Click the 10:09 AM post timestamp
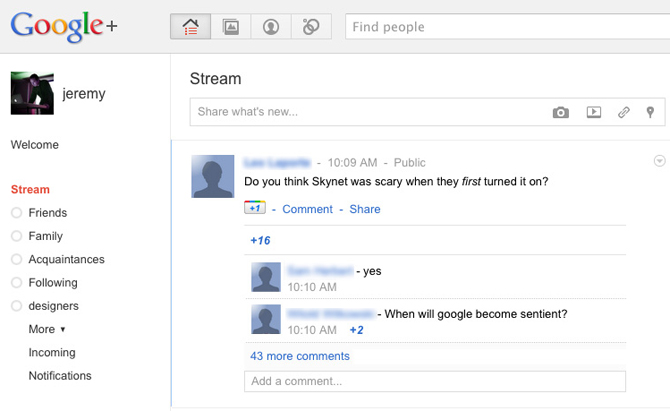Image resolution: width=670 pixels, height=411 pixels. click(353, 163)
